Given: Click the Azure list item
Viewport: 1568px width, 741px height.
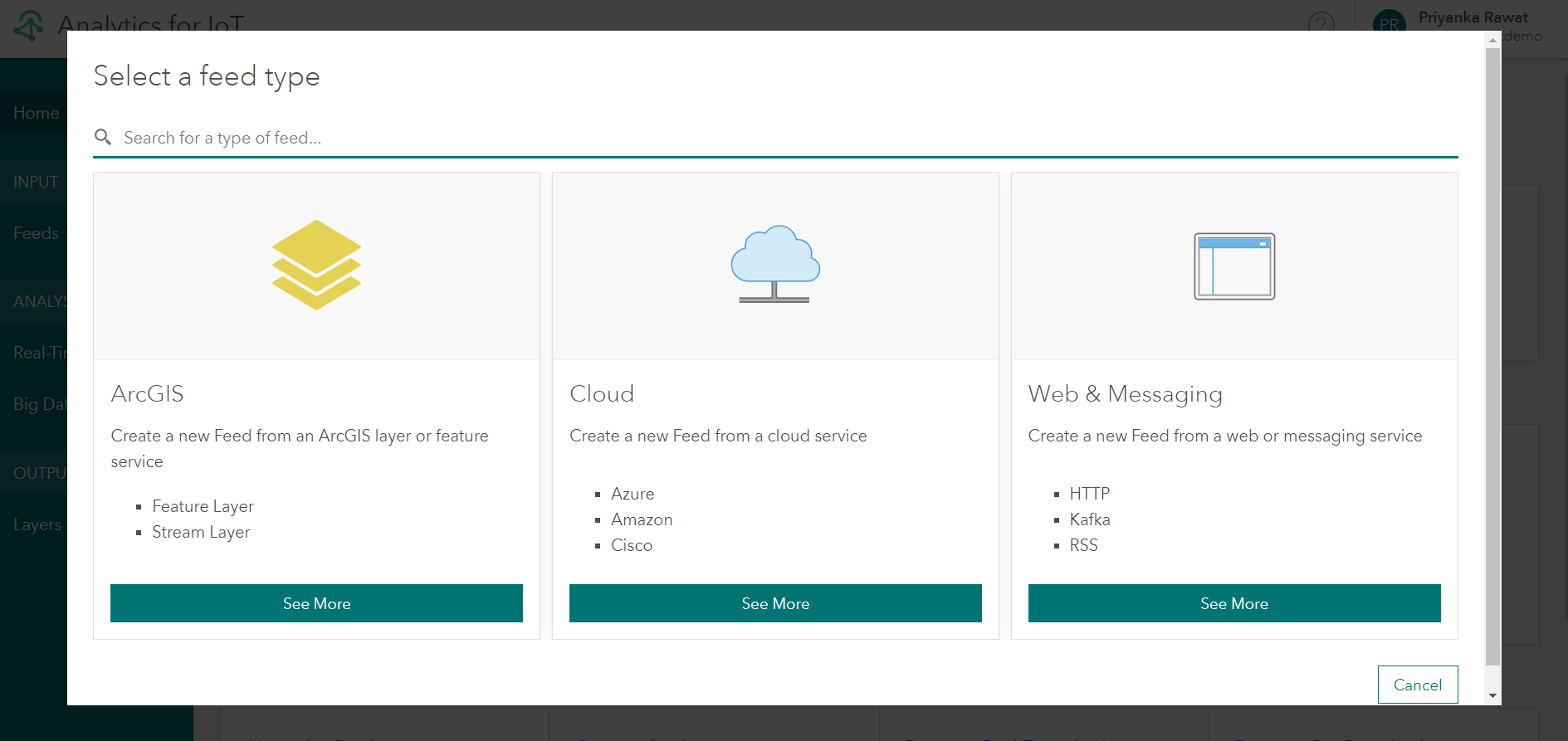Looking at the screenshot, I should 633,494.
